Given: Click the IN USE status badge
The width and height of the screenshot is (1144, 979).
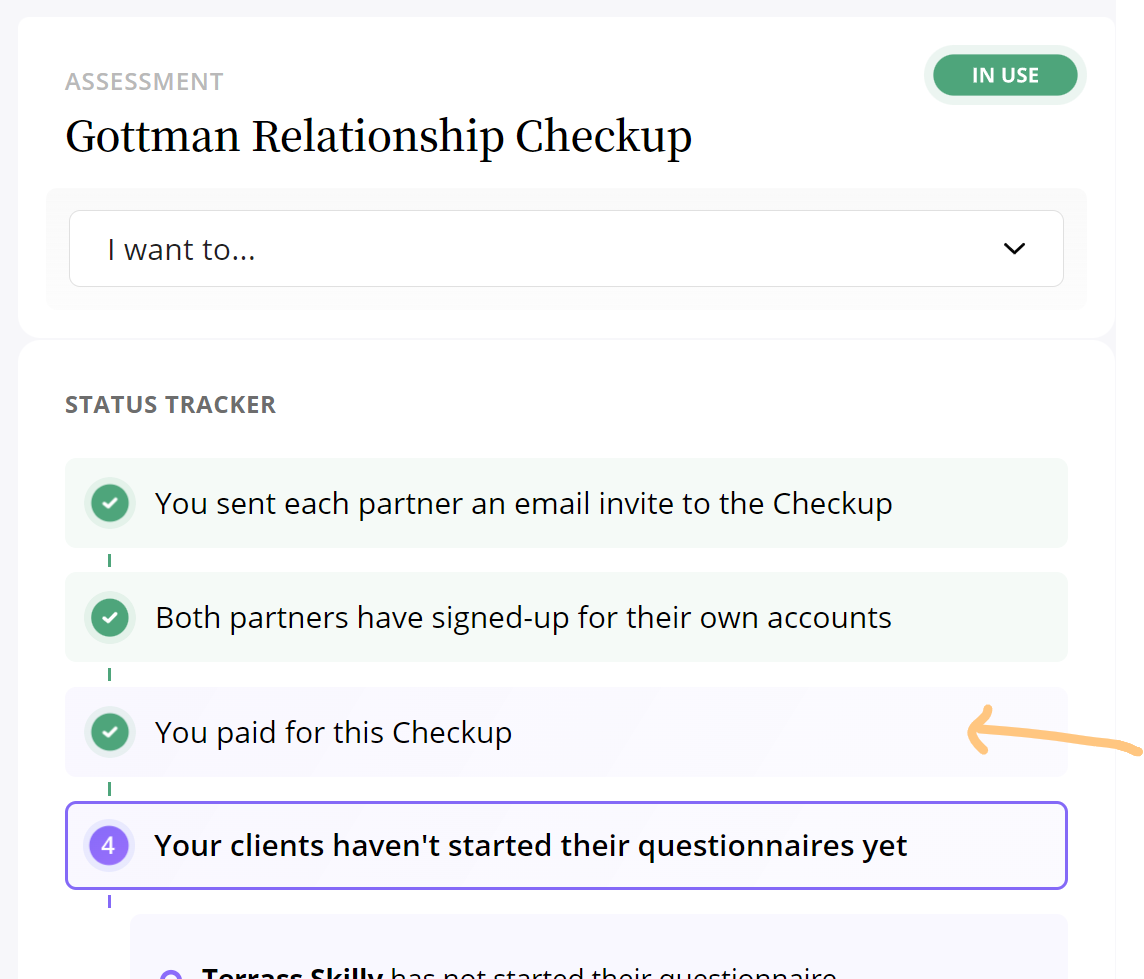Looking at the screenshot, I should pyautogui.click(x=1005, y=75).
